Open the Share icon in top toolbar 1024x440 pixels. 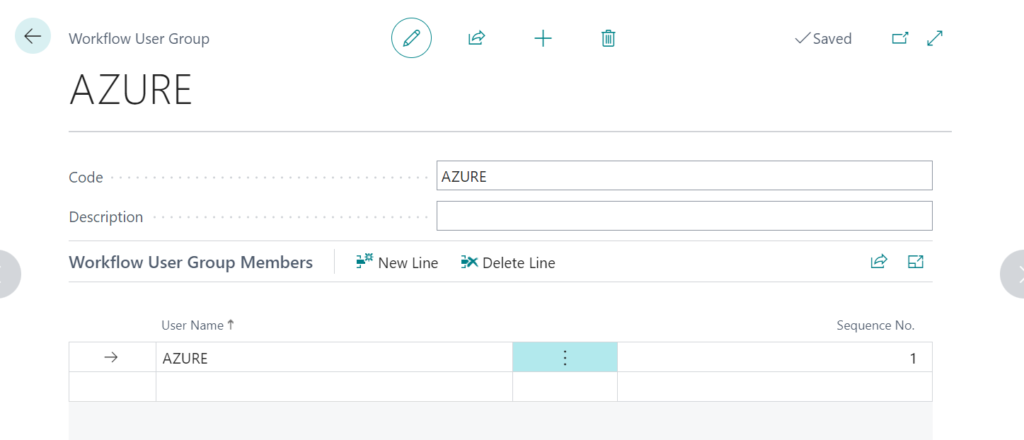477,39
